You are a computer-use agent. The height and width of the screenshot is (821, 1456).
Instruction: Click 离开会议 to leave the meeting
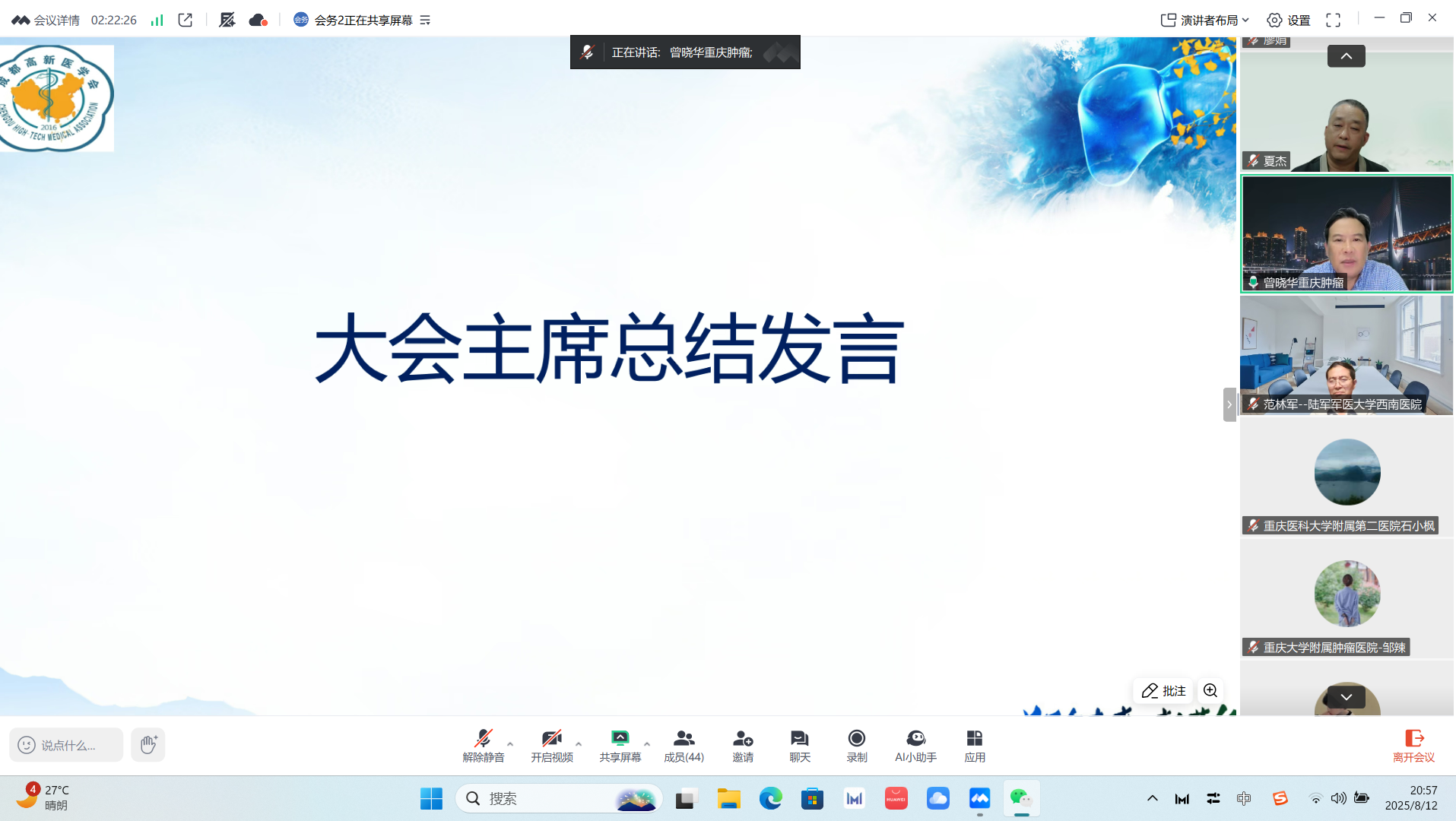tap(1415, 744)
